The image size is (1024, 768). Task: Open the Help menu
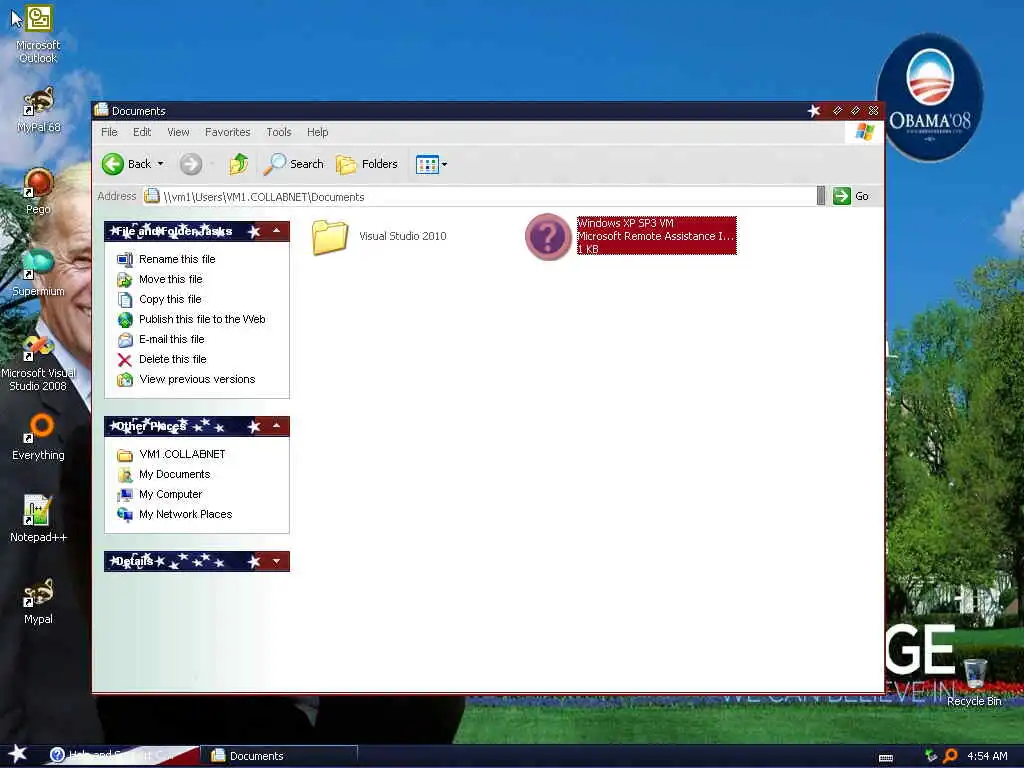coord(317,132)
